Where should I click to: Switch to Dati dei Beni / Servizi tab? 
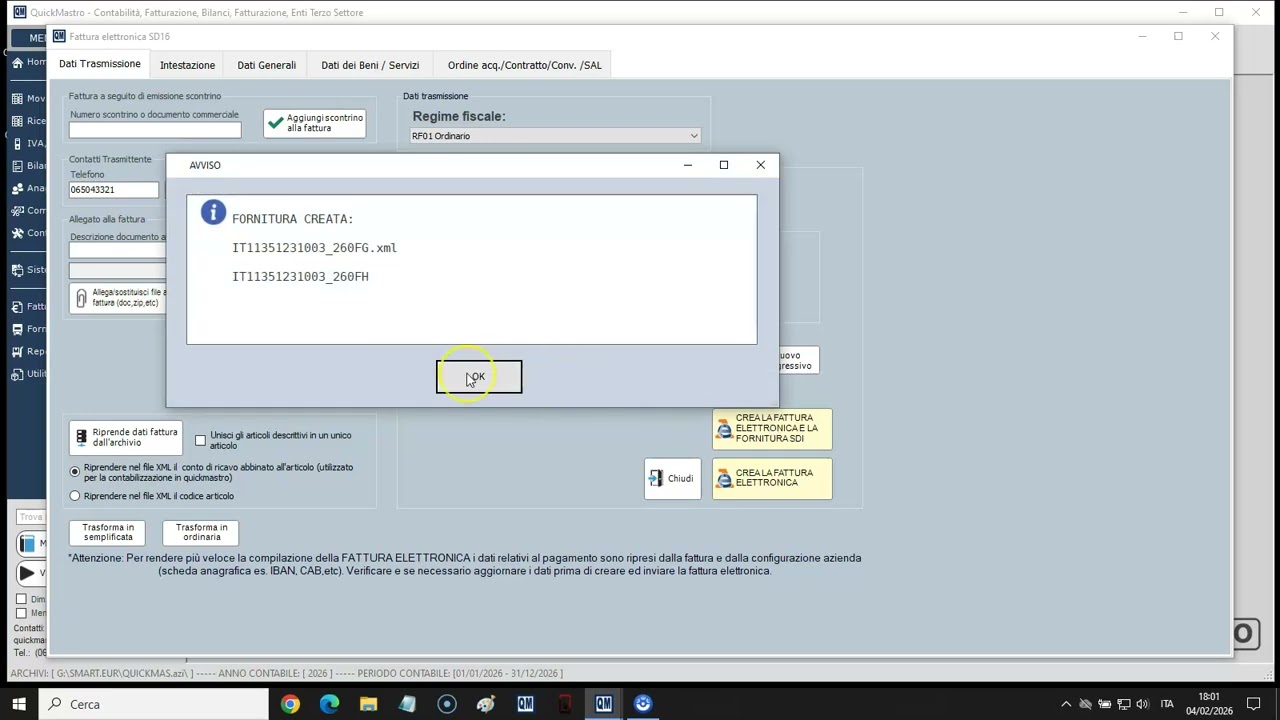(370, 65)
